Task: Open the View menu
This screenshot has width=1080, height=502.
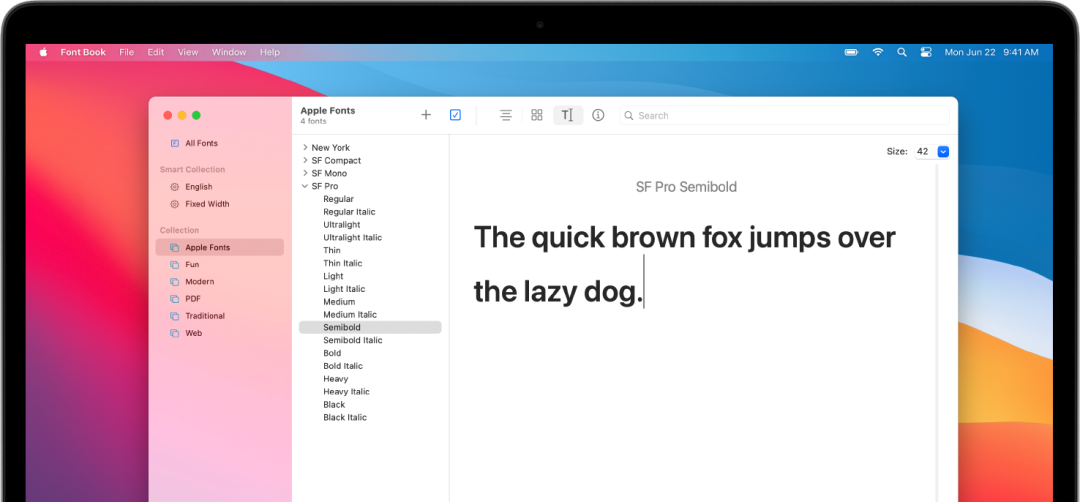Action: pyautogui.click(x=187, y=52)
